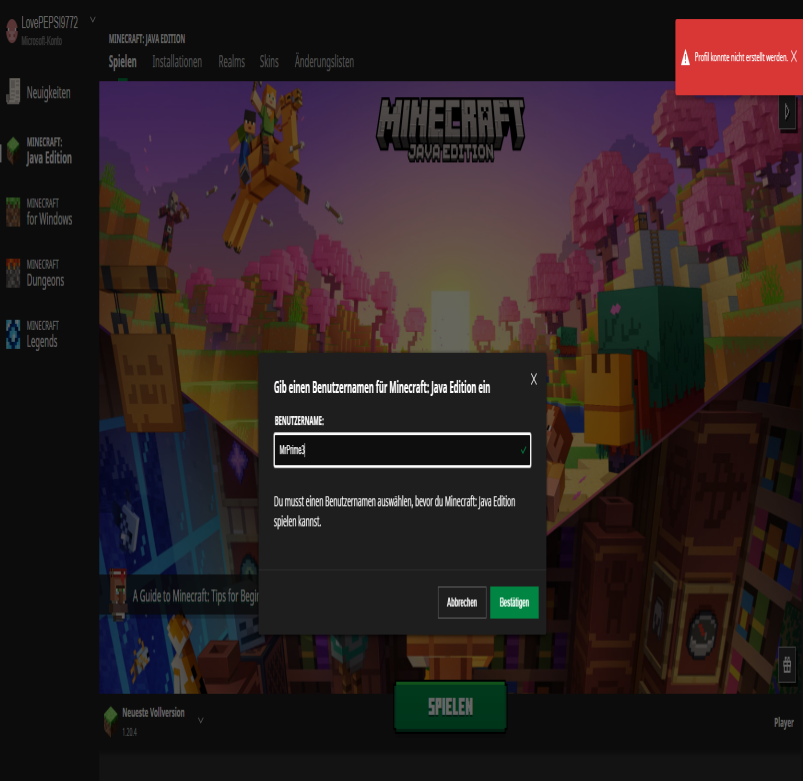Open the Änderungslisten tab
Screen dimensions: 803x781
click(324, 62)
